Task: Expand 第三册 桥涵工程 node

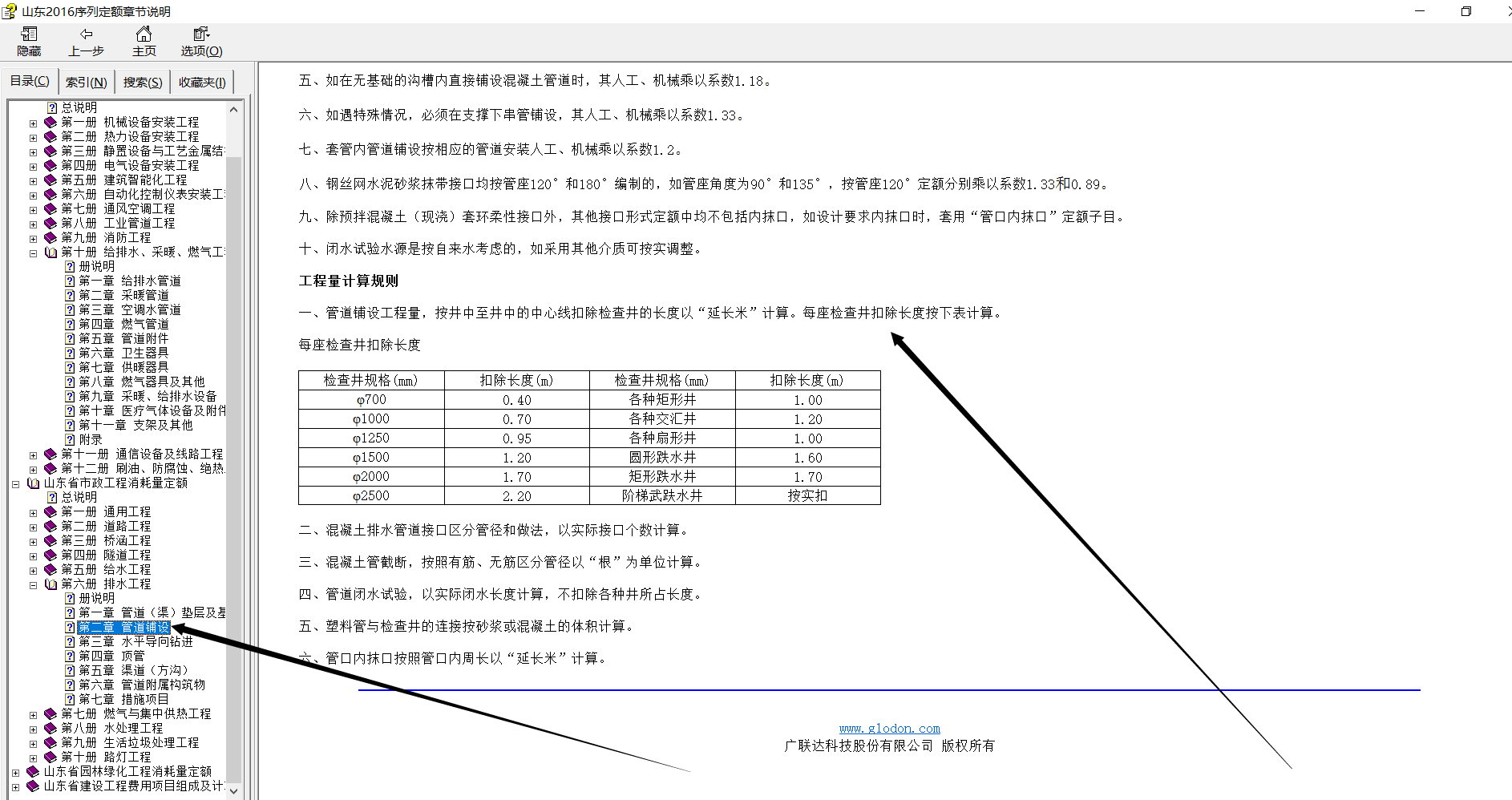Action: point(33,542)
